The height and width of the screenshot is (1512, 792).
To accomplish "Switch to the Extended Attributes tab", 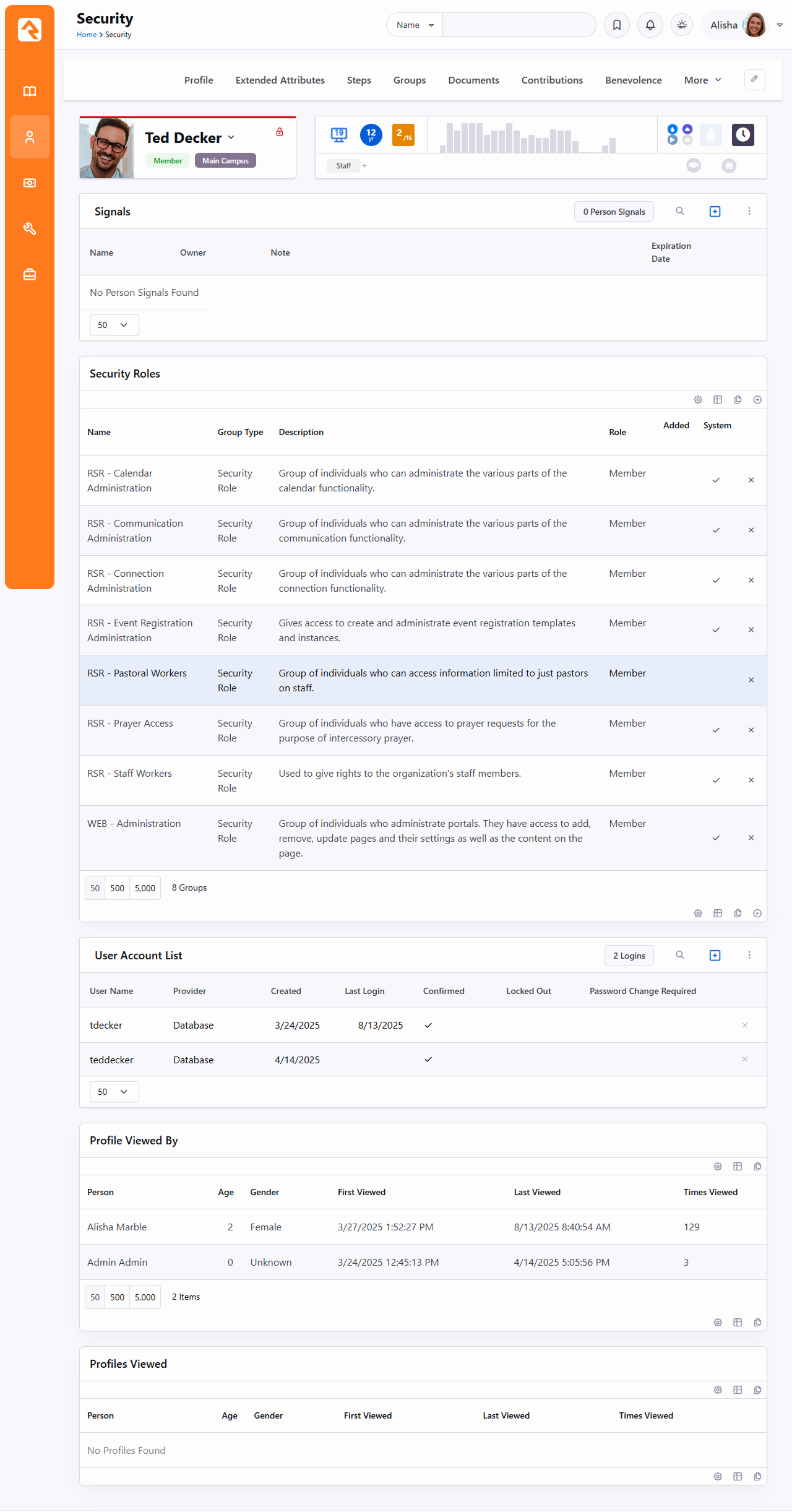I will tap(280, 80).
